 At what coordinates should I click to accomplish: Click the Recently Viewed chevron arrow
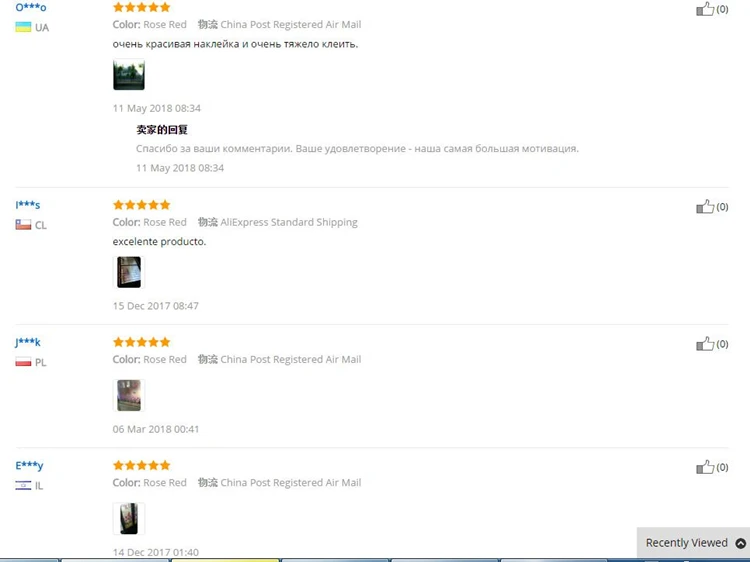tap(740, 543)
